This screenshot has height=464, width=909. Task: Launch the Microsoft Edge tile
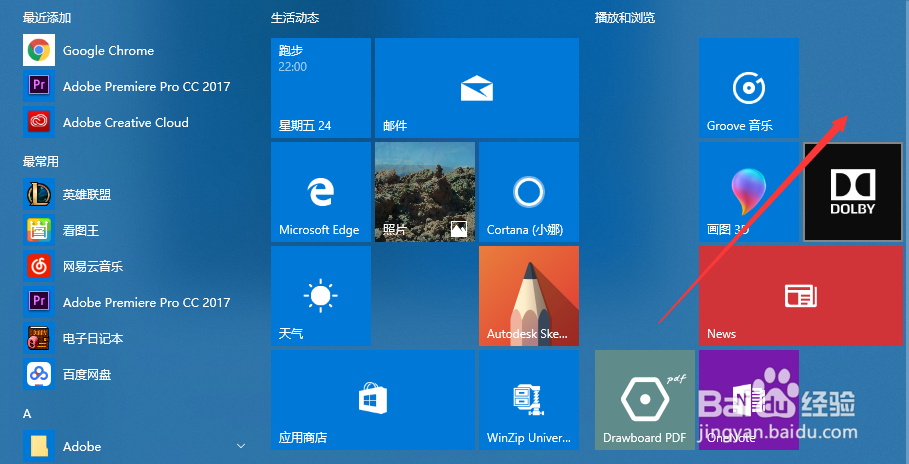[321, 192]
